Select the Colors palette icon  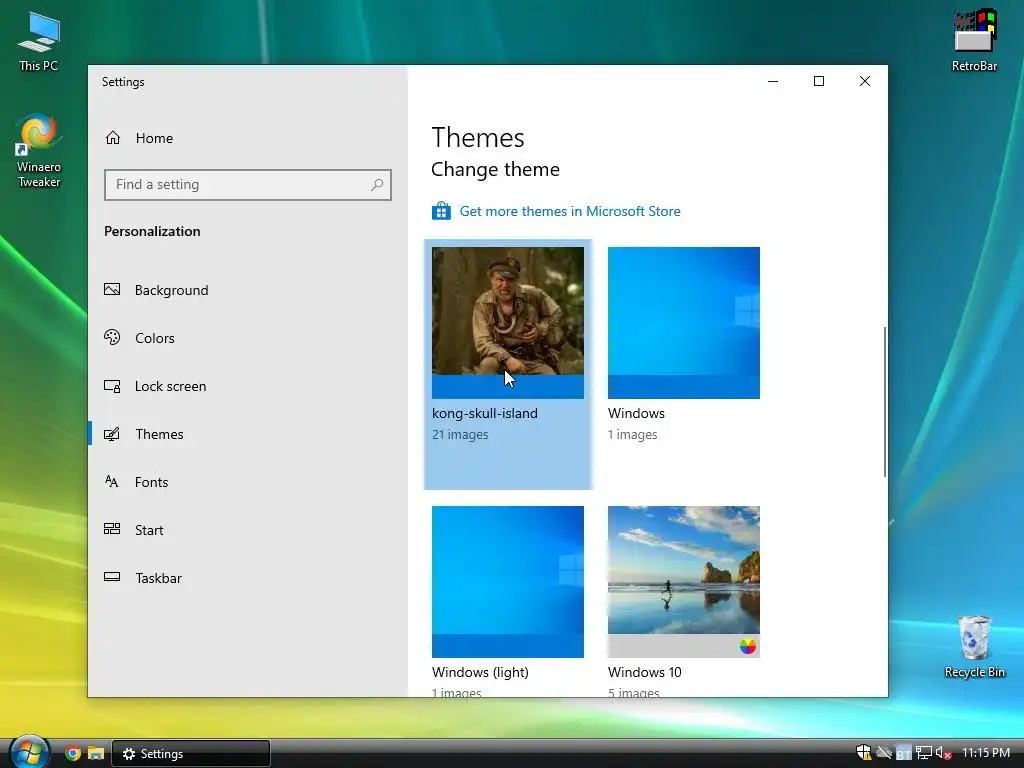click(112, 338)
